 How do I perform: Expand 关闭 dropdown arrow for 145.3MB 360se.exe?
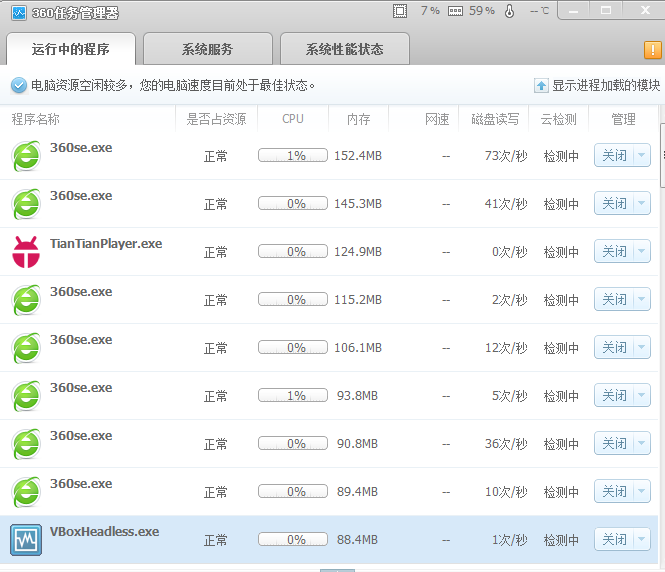pyautogui.click(x=642, y=203)
